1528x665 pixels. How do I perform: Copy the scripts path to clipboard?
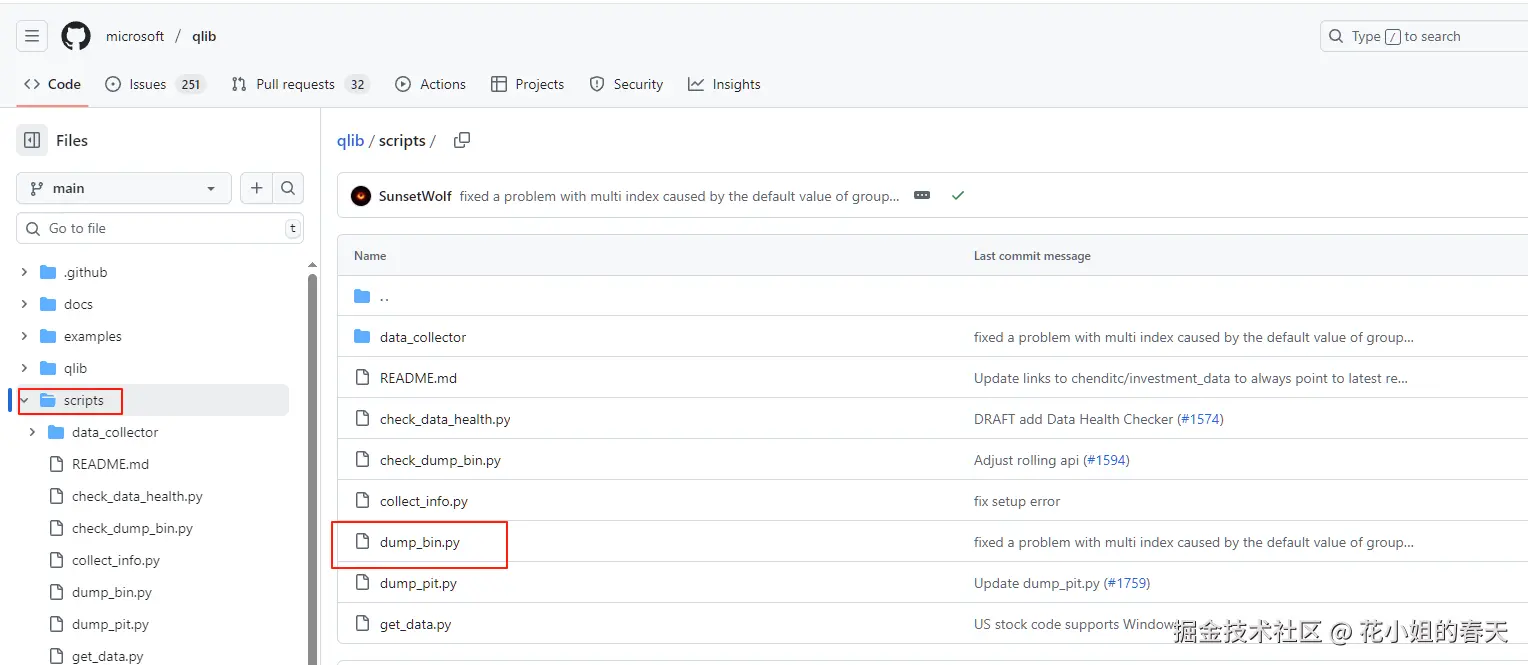(x=462, y=141)
